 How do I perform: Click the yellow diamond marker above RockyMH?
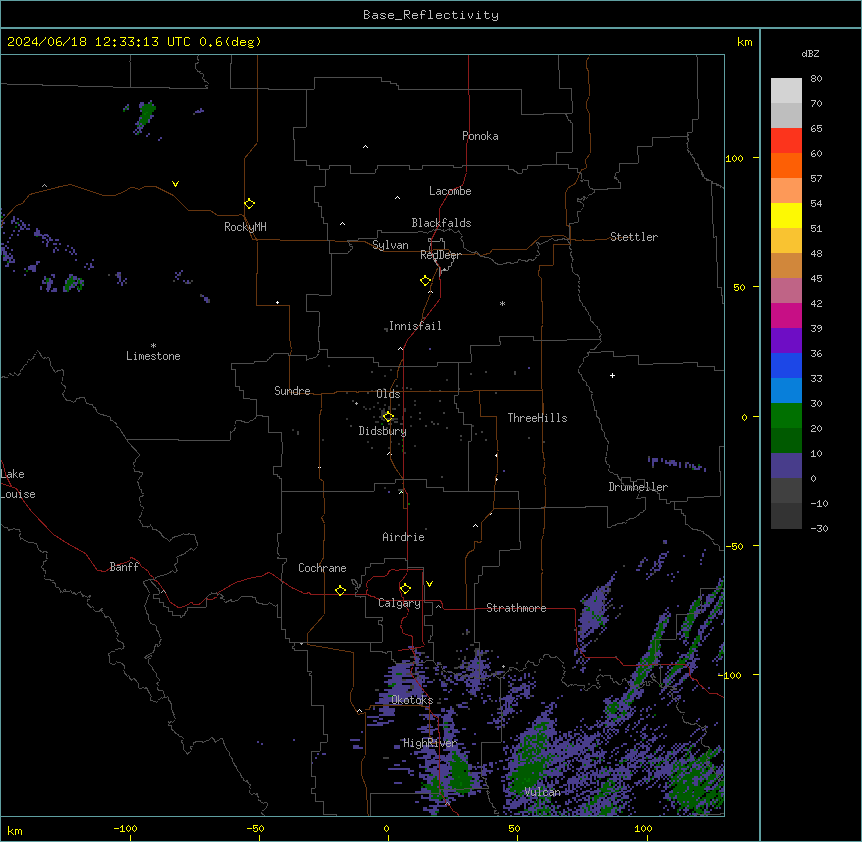249,204
